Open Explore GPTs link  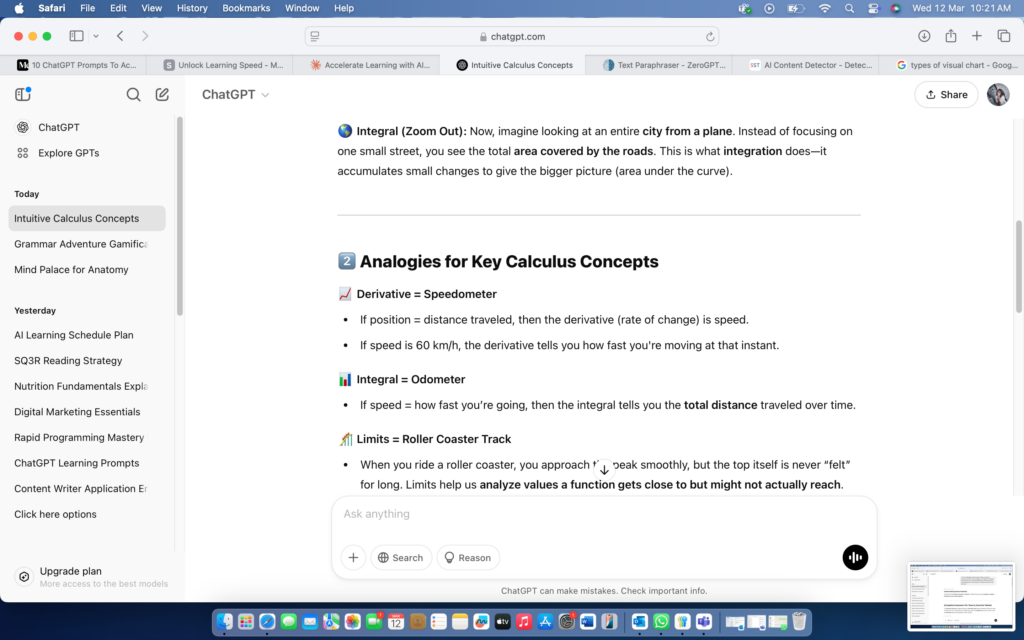pyautogui.click(x=68, y=153)
